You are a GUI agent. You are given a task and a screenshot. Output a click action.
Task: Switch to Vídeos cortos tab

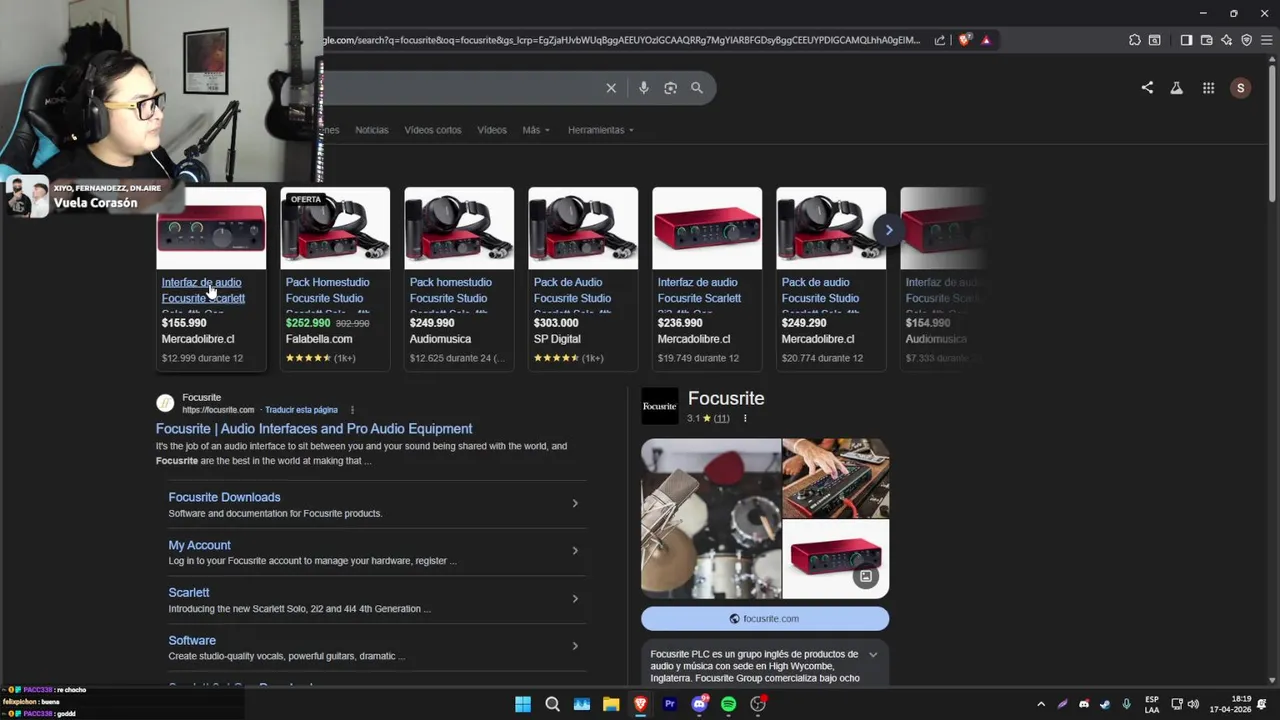pyautogui.click(x=433, y=130)
